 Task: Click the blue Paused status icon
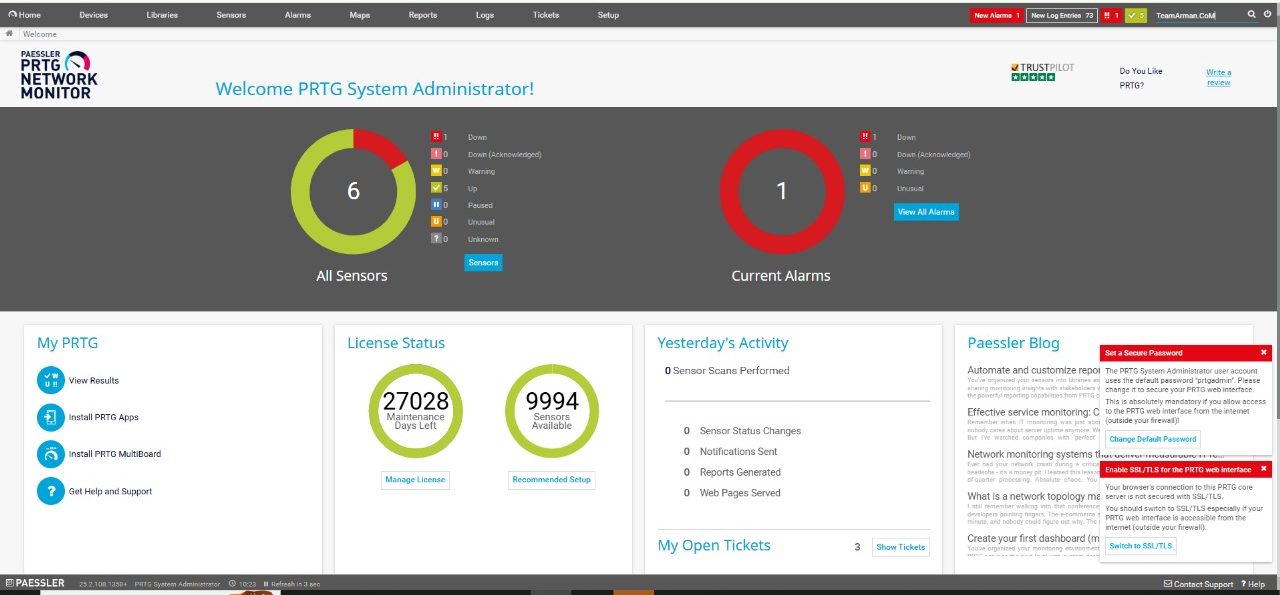(x=436, y=205)
